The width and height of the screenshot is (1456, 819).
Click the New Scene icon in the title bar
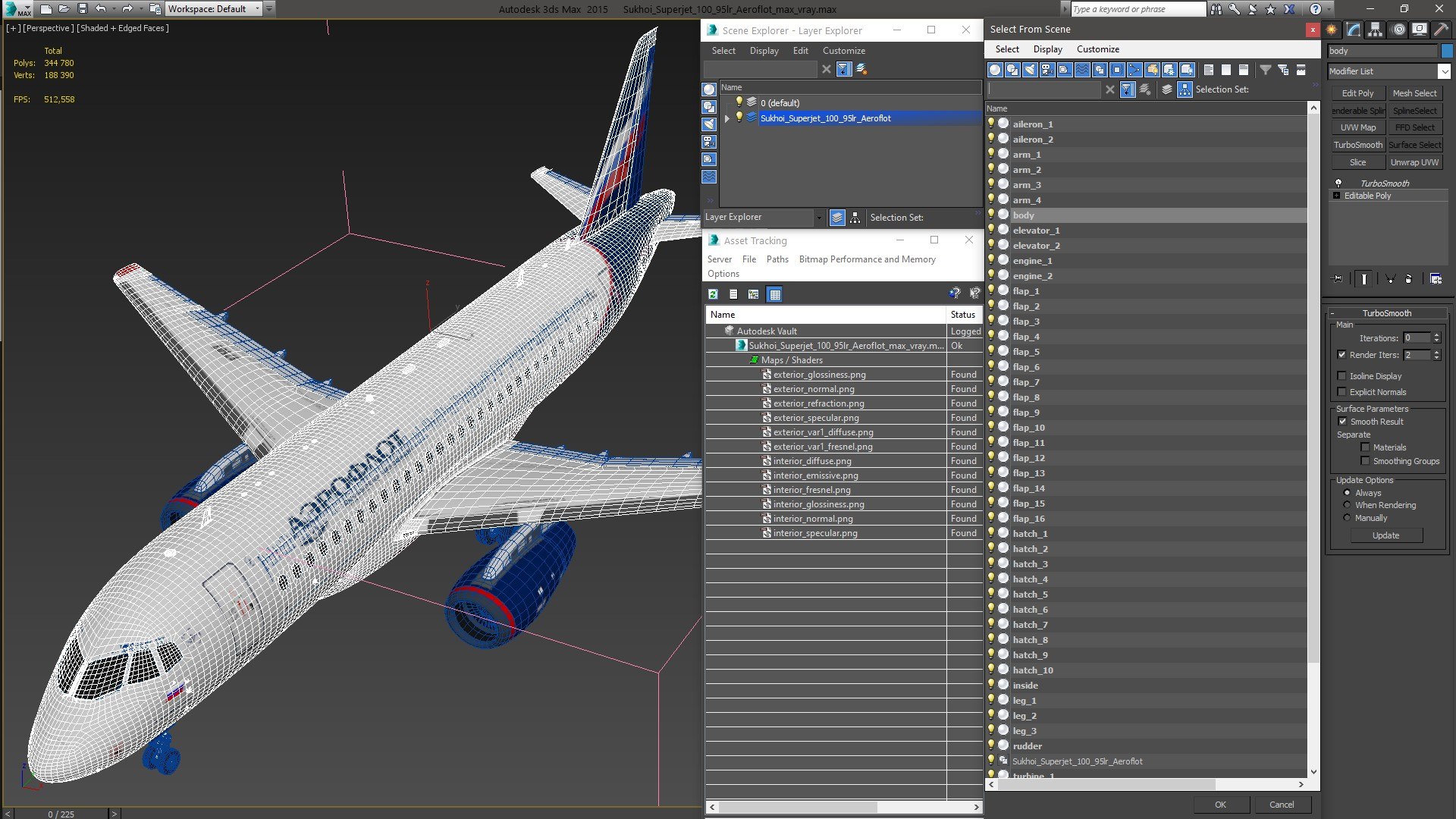pyautogui.click(x=46, y=9)
